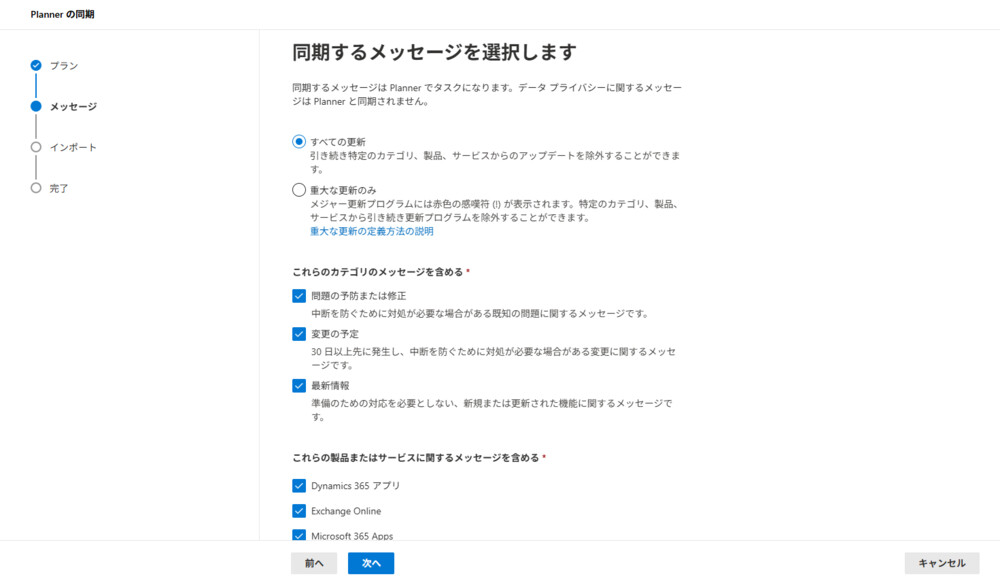Select the メッセージ step label

coord(73,107)
